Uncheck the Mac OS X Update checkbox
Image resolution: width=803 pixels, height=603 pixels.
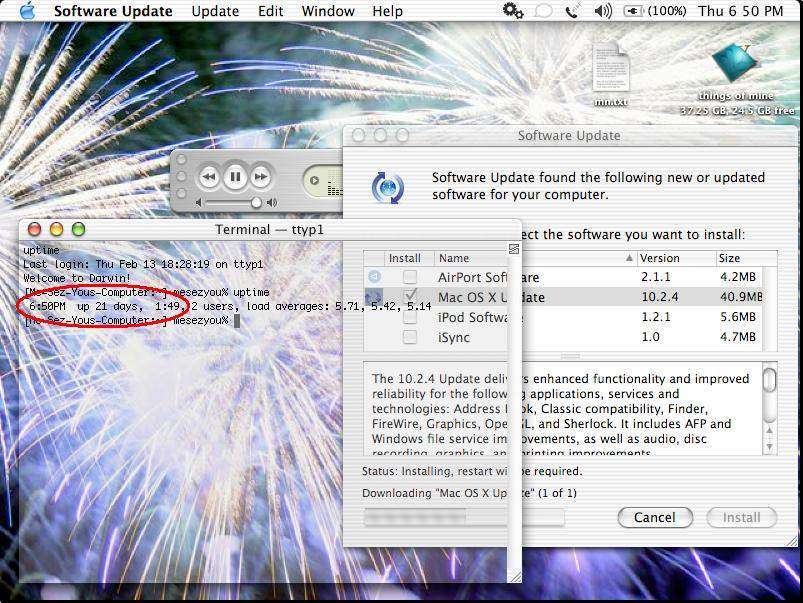tap(410, 297)
